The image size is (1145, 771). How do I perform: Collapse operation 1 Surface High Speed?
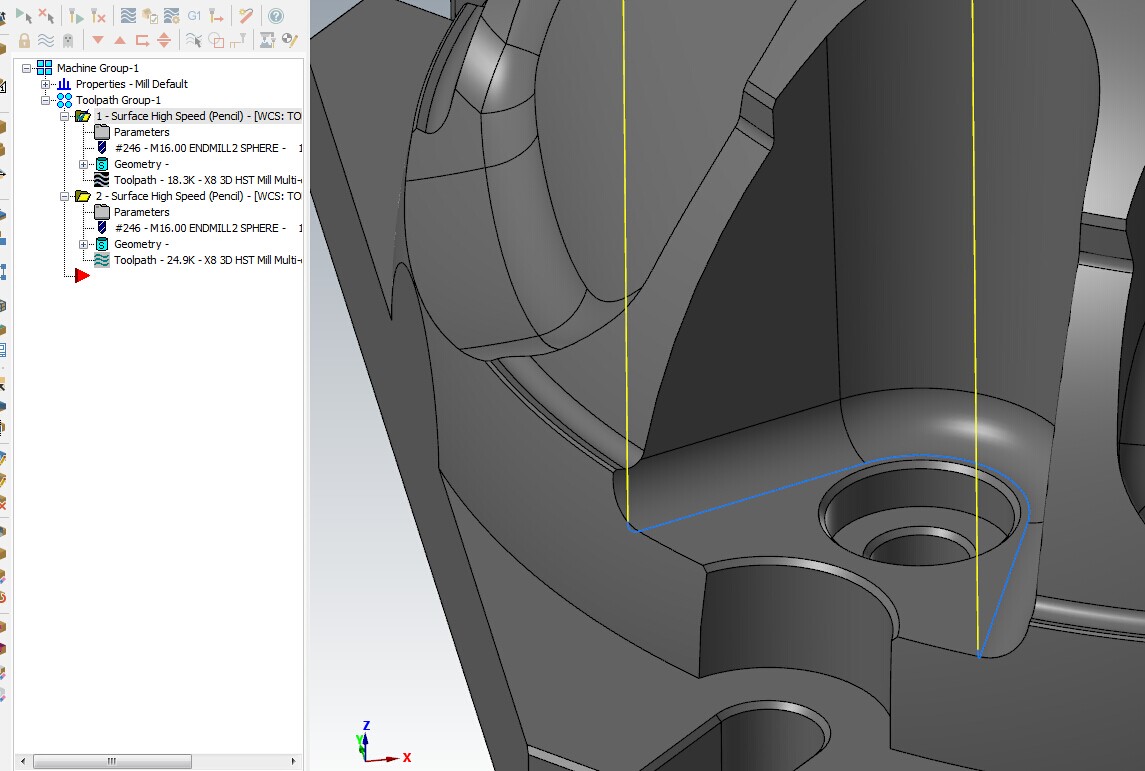tap(64, 116)
